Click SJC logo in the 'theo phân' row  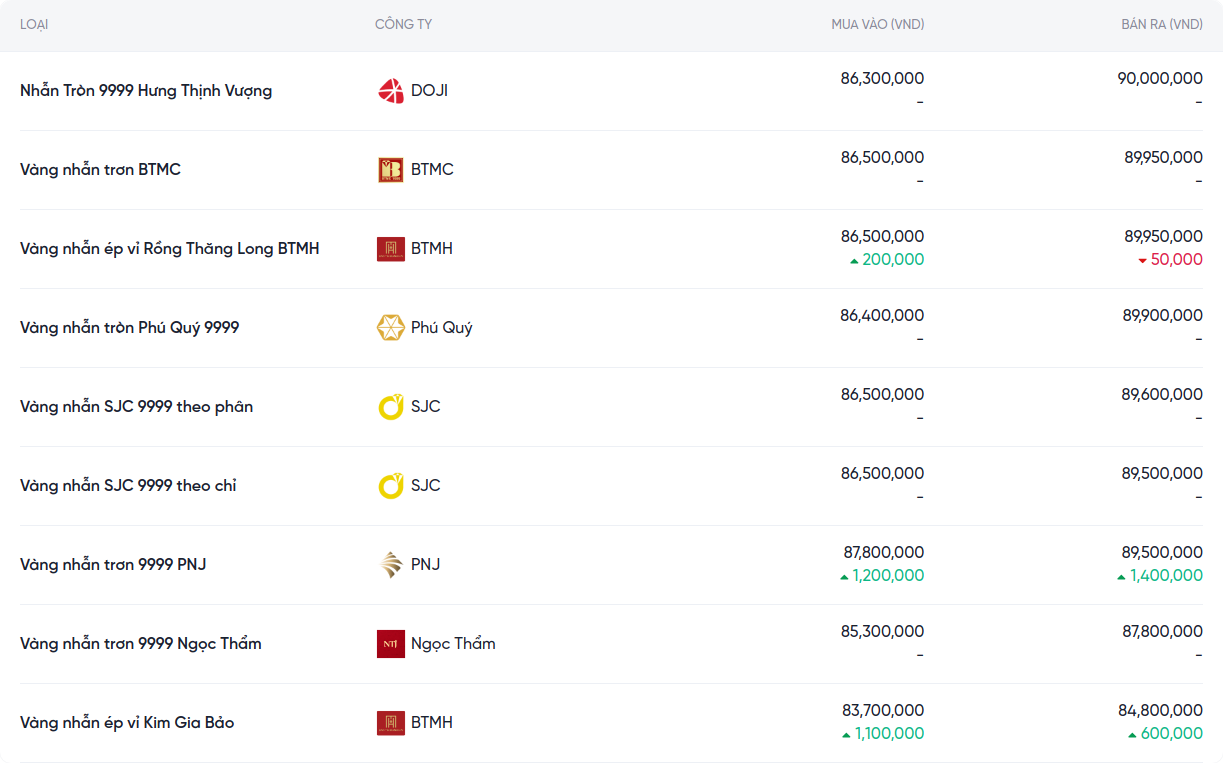(x=390, y=407)
